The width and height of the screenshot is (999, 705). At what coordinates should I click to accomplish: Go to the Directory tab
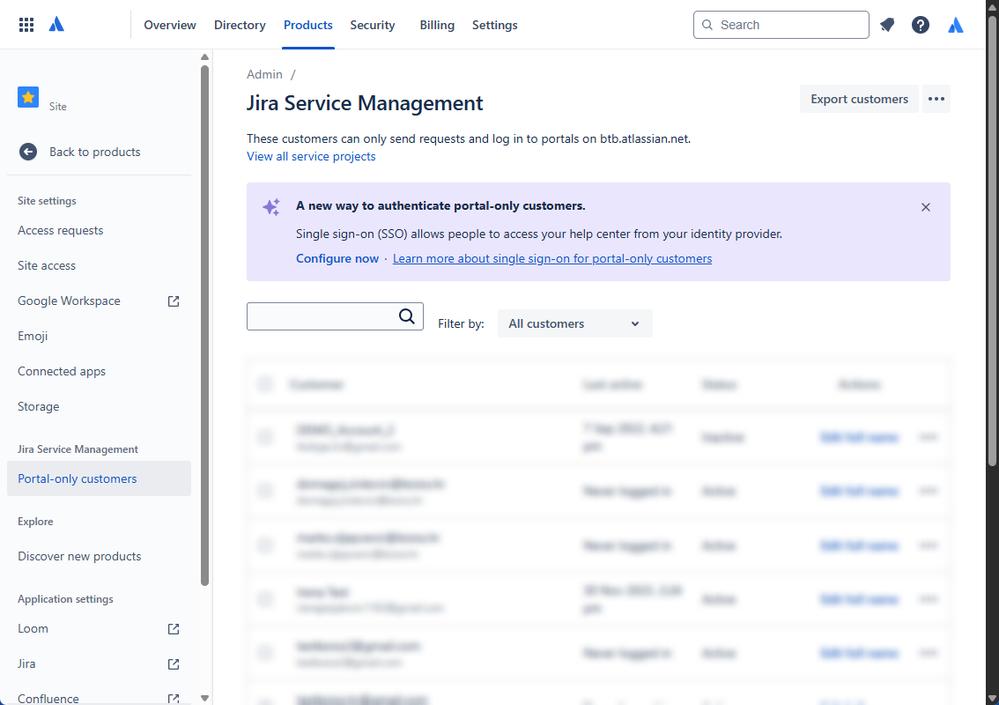tap(240, 25)
